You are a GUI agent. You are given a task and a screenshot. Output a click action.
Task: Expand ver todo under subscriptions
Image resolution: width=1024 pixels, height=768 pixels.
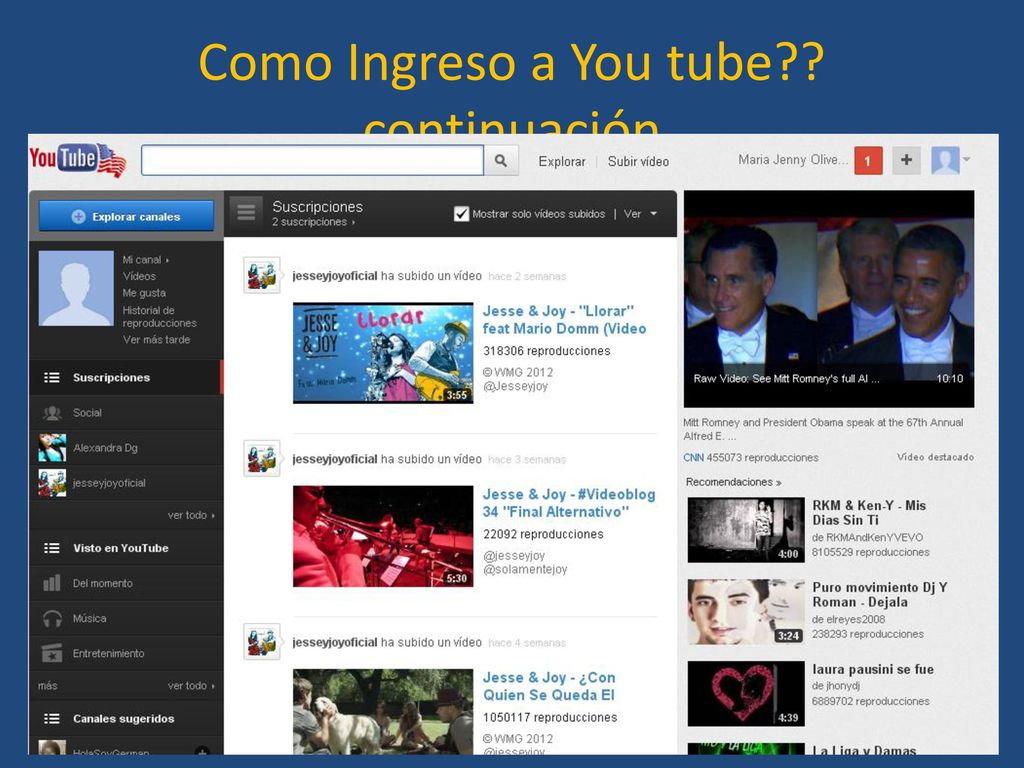click(191, 515)
